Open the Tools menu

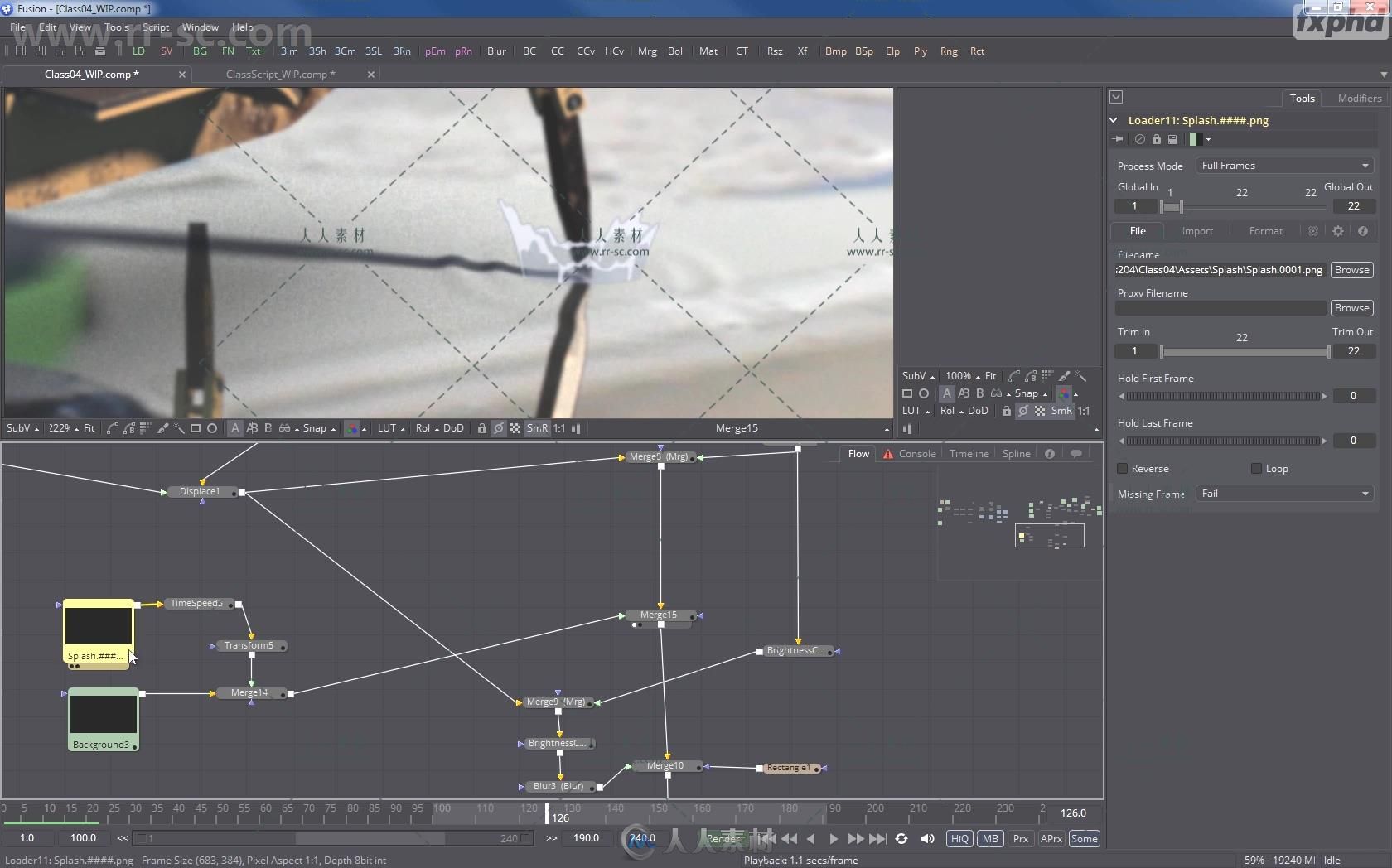coord(117,27)
